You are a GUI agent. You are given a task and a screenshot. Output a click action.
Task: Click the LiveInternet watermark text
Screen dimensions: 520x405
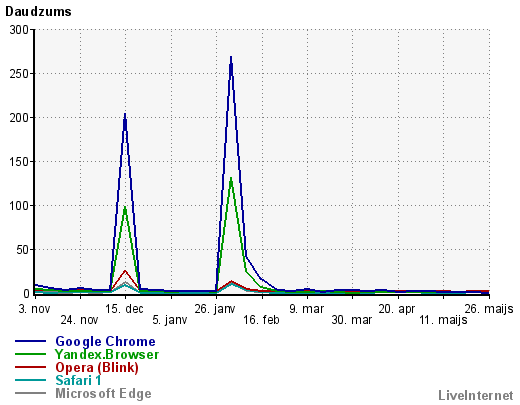point(476,396)
